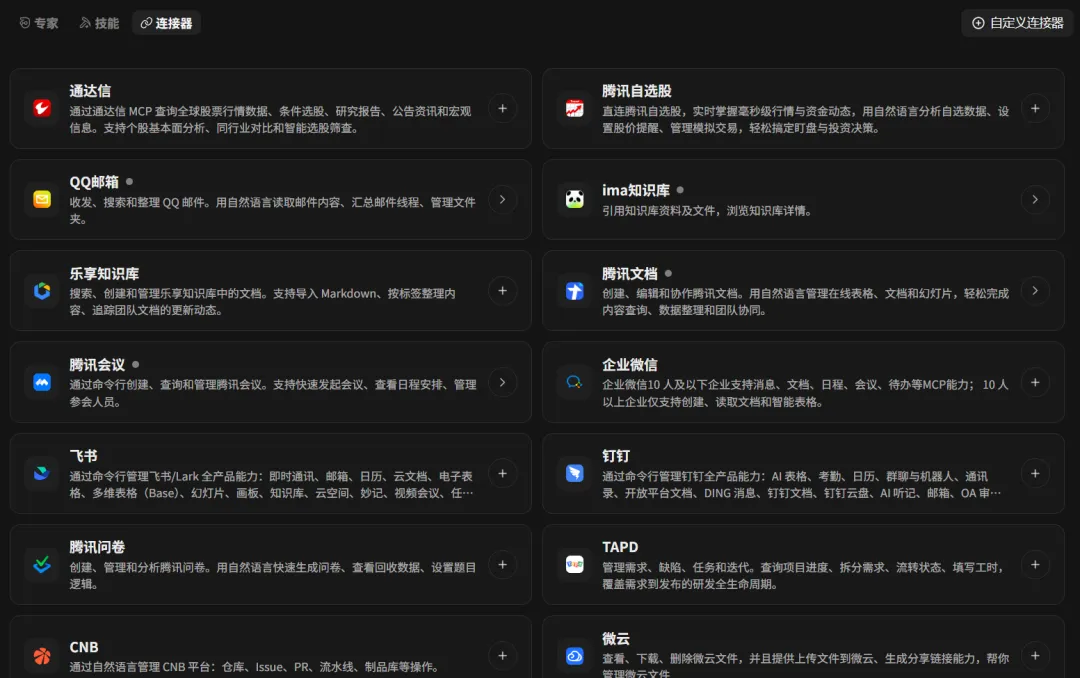Screen dimensions: 1080x678
Task: Click the 腾讯文档 title text
Action: pos(630,274)
